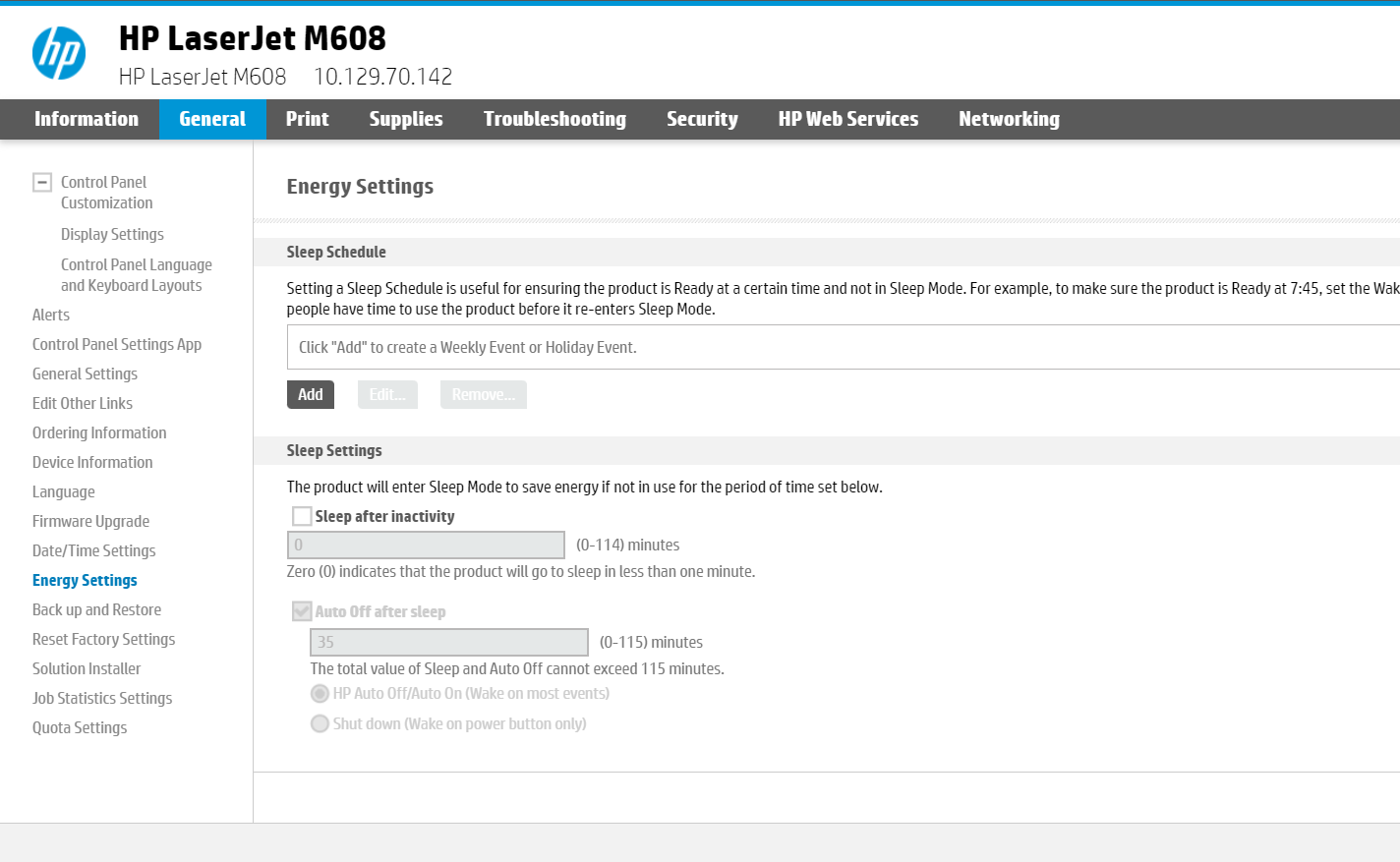Switch to the Networking tab
Image resolution: width=1400 pixels, height=862 pixels.
tap(1009, 118)
